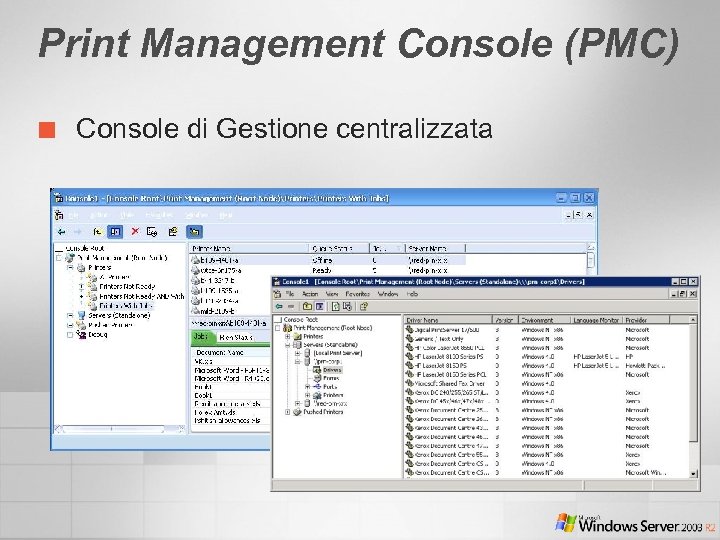The height and width of the screenshot is (540, 720).
Task: Select Forms node in front console tree
Action: pos(331,378)
